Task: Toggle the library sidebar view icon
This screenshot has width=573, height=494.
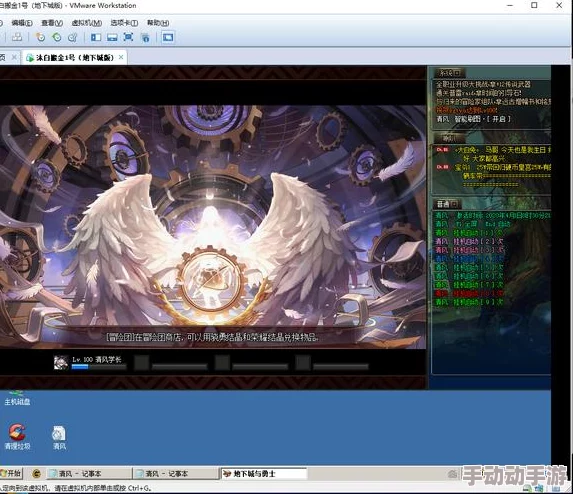Action: pos(96,37)
